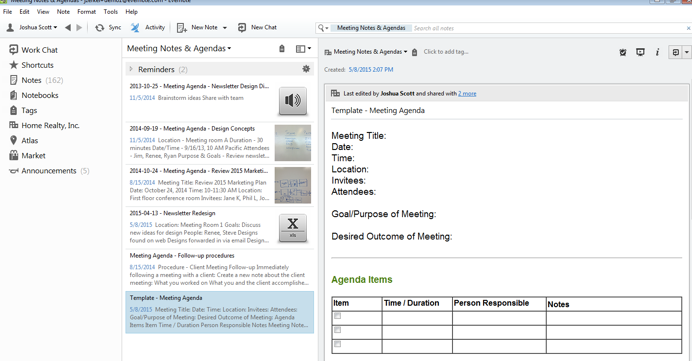Open the New Note dropdown arrow

coord(225,28)
